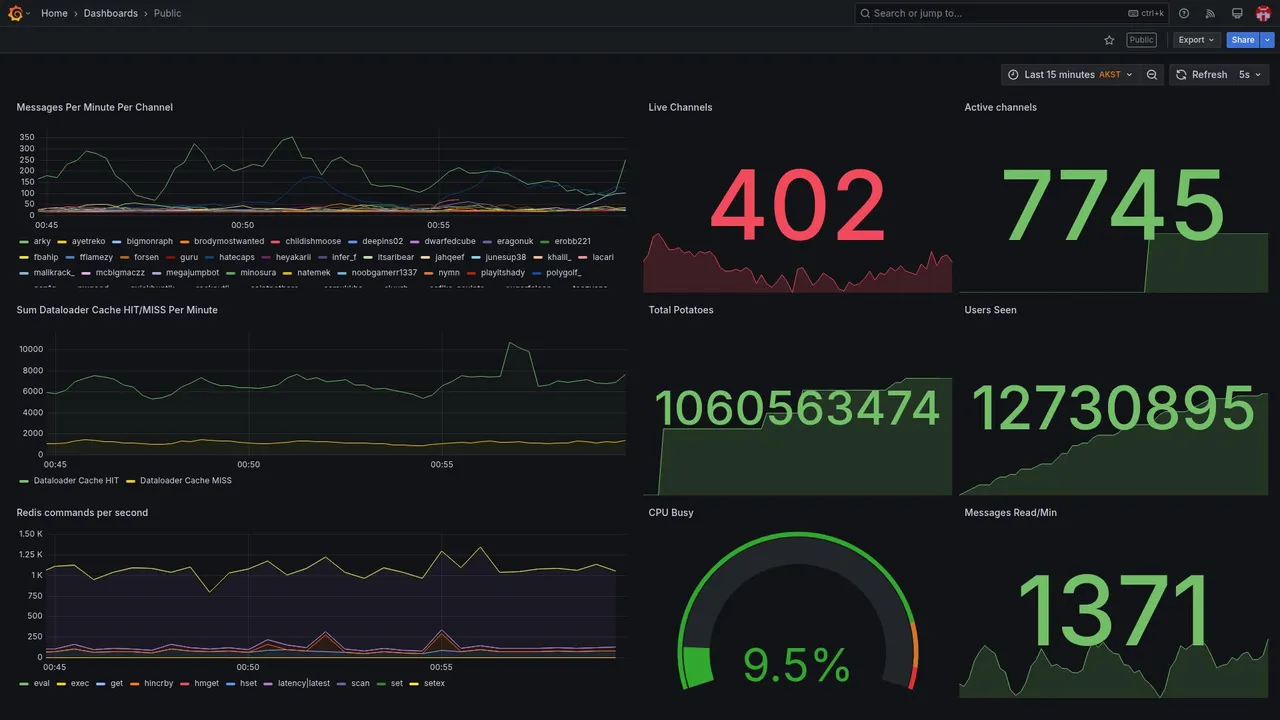This screenshot has height=720, width=1280.
Task: Select the exec entry in Redis legend
Action: coord(80,683)
